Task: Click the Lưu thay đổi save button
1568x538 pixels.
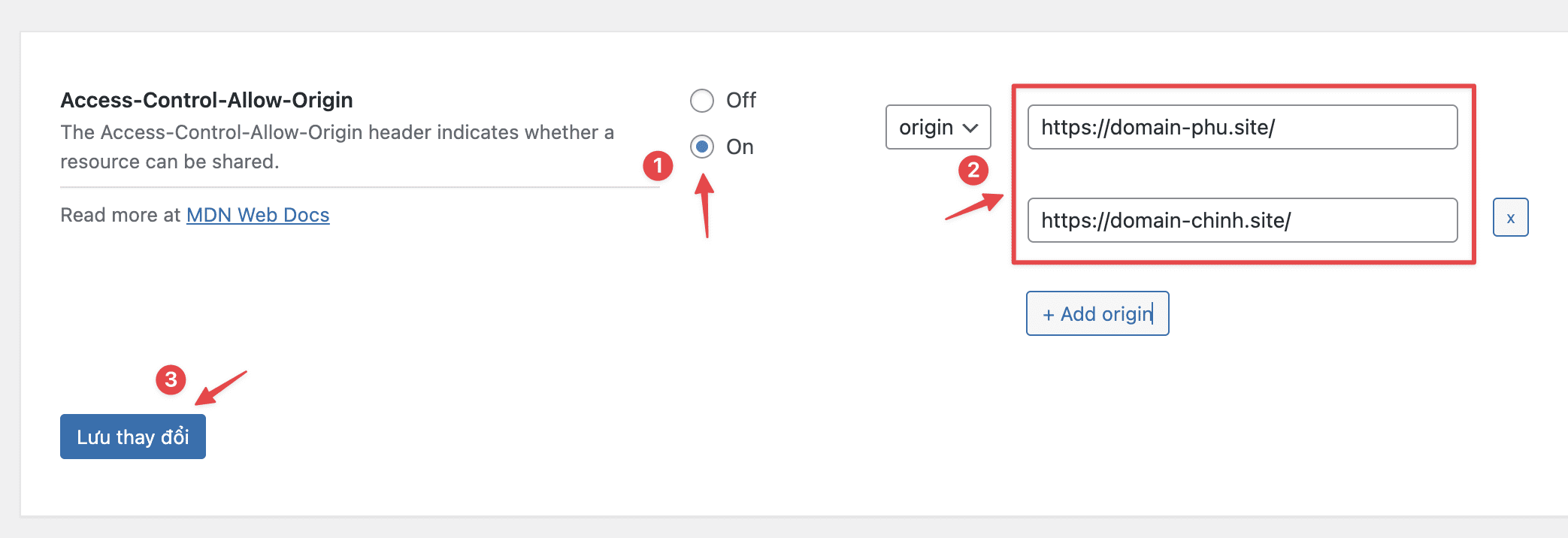Action: coord(132,436)
